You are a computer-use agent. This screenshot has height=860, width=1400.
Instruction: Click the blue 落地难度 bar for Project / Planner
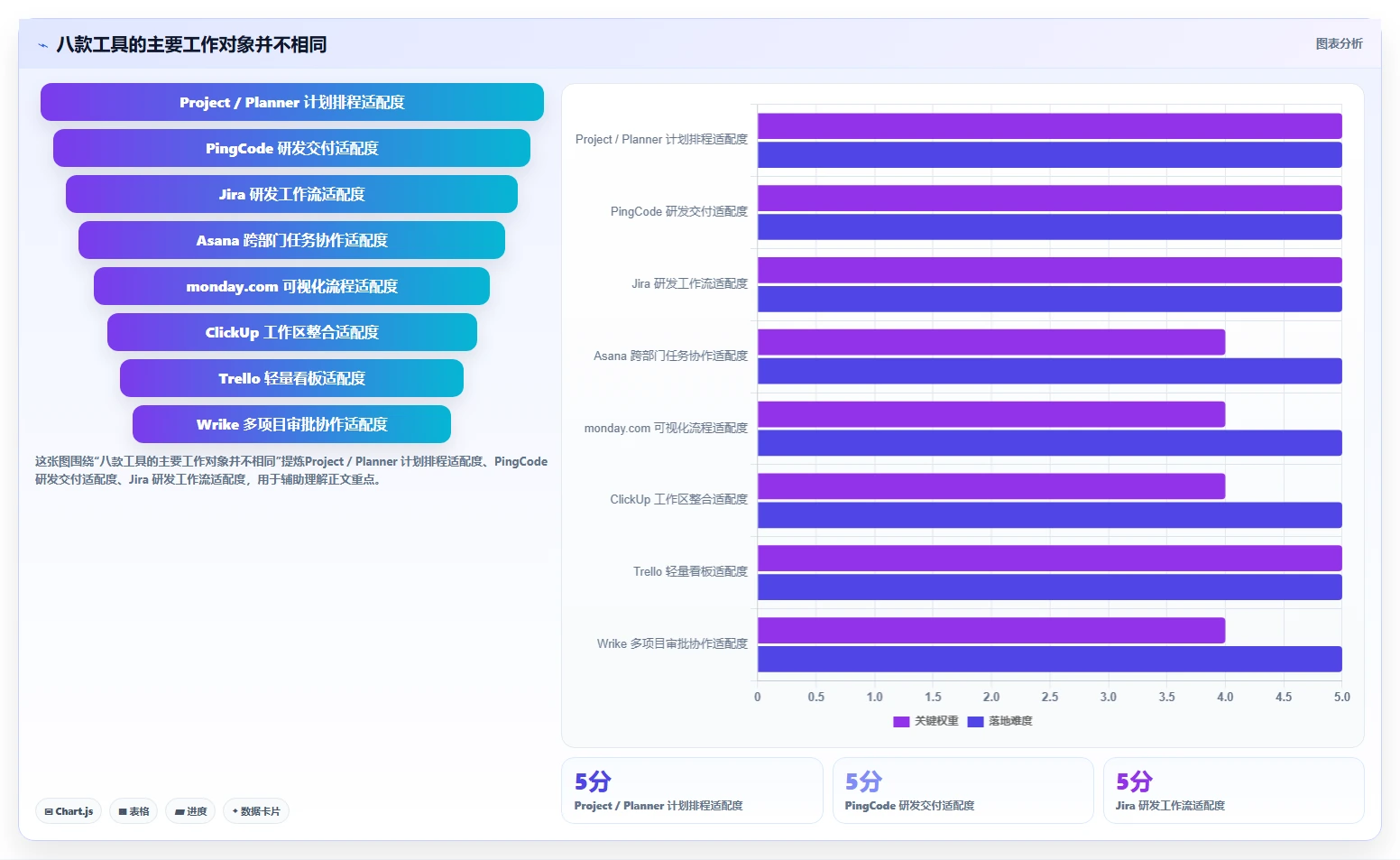1050,155
